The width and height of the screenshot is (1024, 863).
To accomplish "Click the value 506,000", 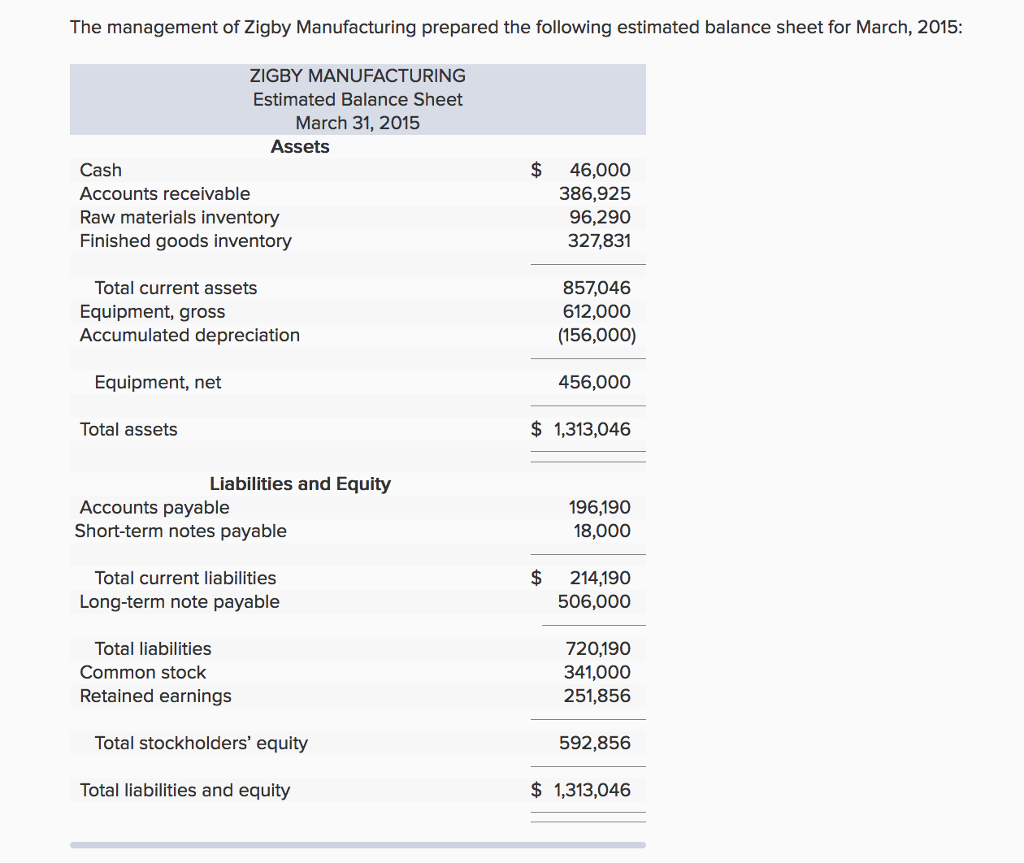I will [x=594, y=602].
